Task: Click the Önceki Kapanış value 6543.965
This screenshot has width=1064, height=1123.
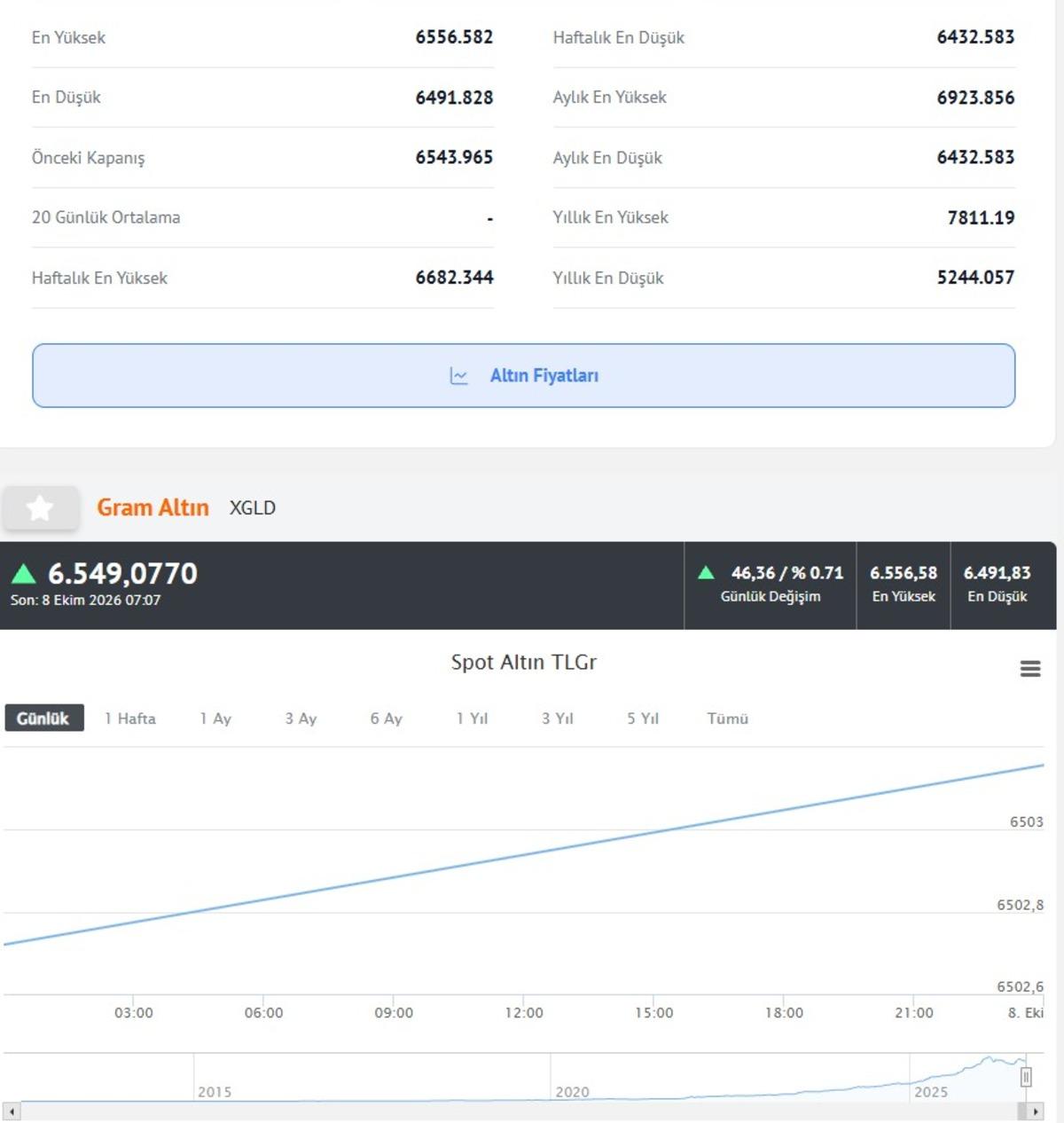Action: coord(454,158)
